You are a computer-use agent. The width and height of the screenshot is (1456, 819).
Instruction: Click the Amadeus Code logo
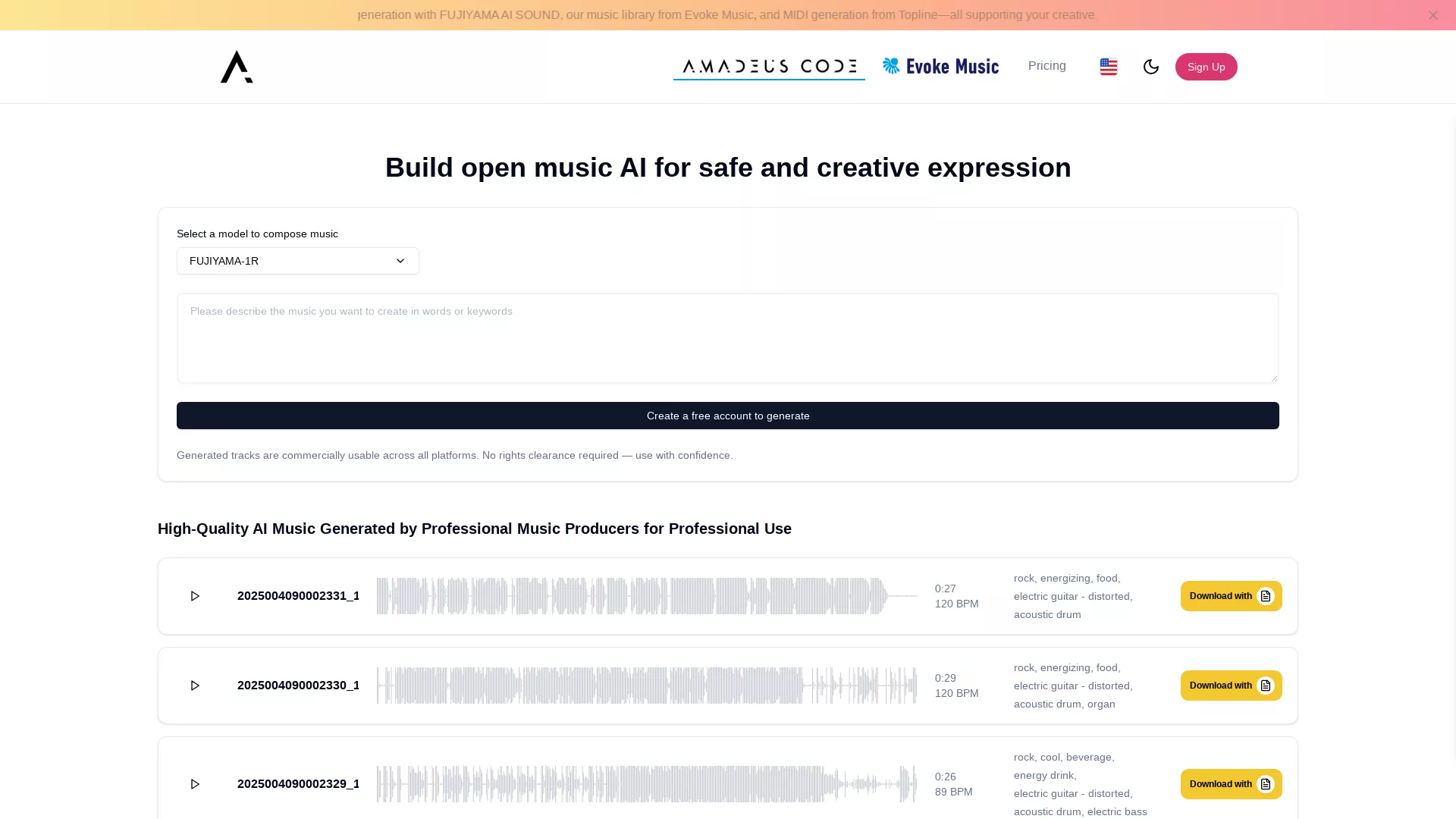pyautogui.click(x=236, y=66)
